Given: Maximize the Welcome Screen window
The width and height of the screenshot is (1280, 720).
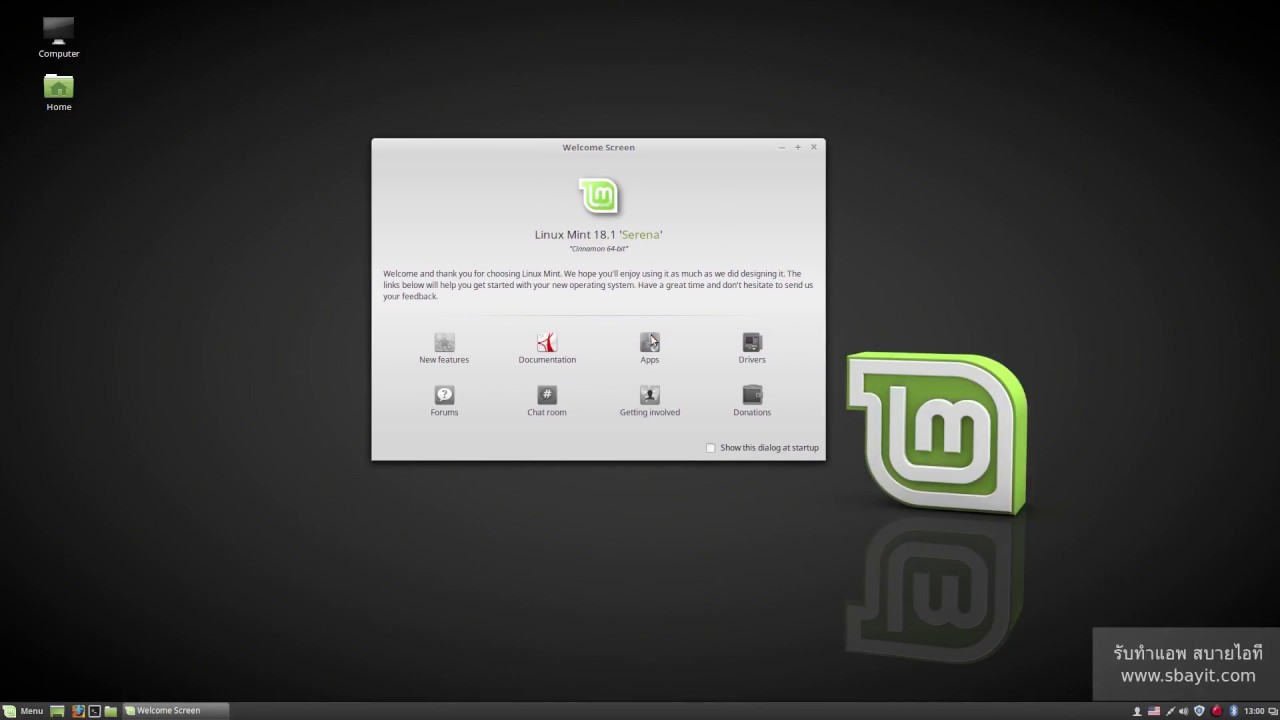Looking at the screenshot, I should pyautogui.click(x=798, y=147).
